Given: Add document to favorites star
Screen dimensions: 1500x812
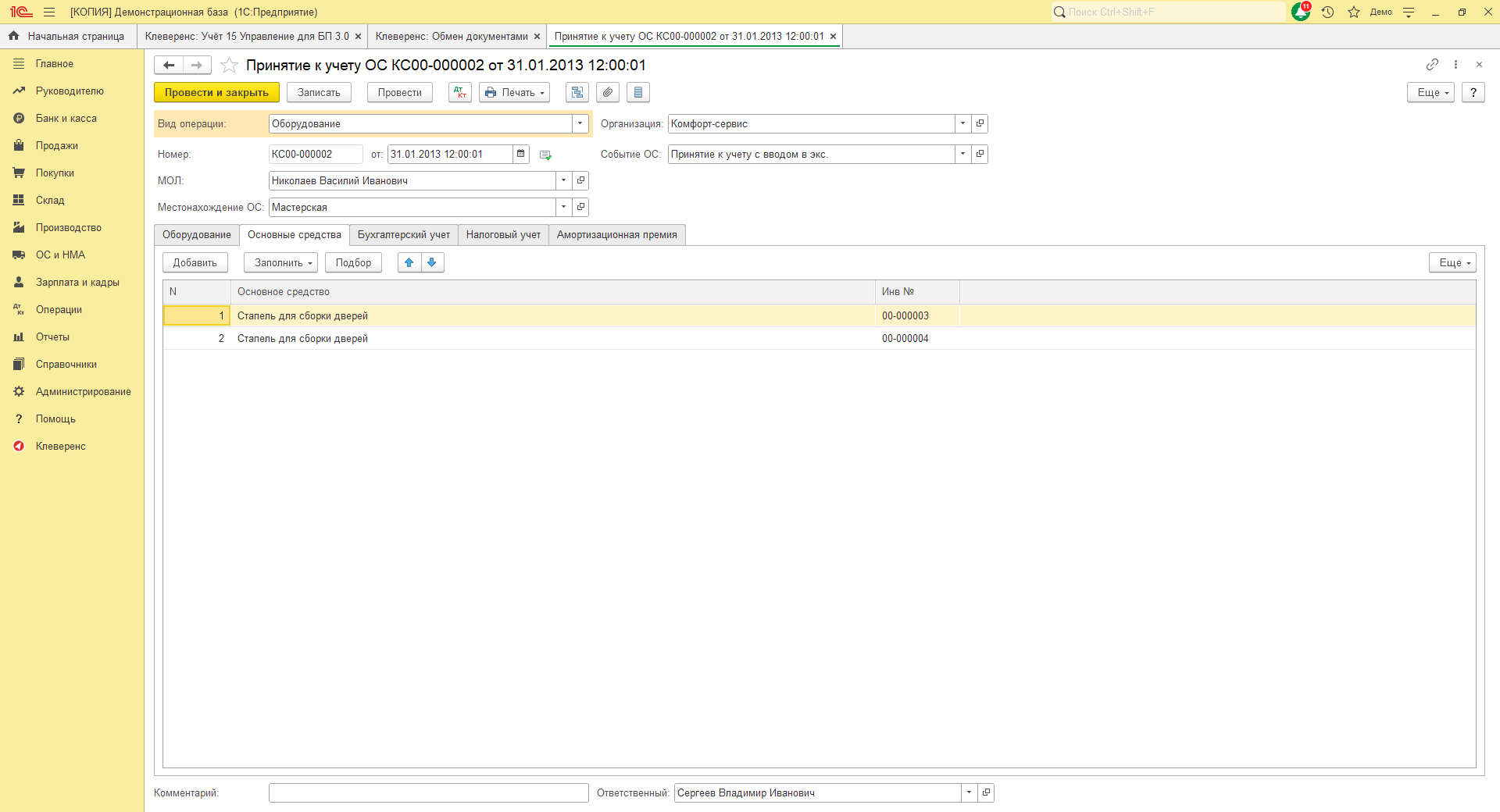Looking at the screenshot, I should coord(229,65).
